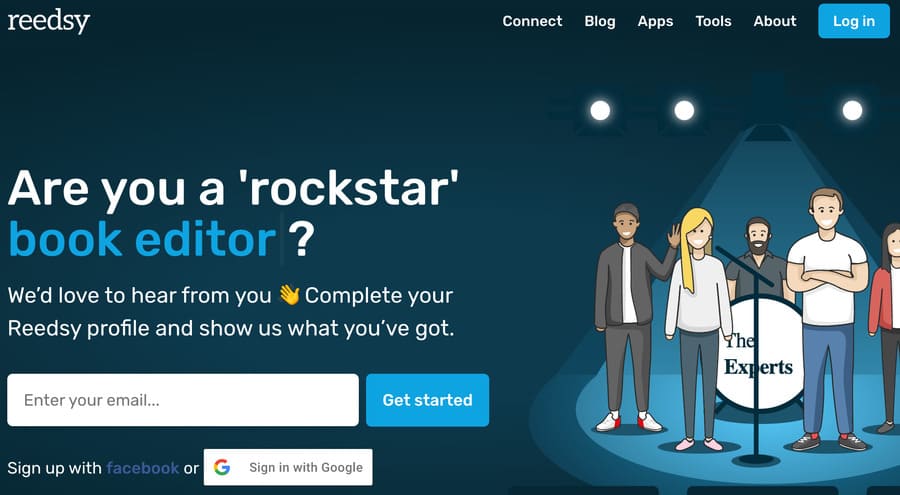Click the man with crossed arms

827,319
